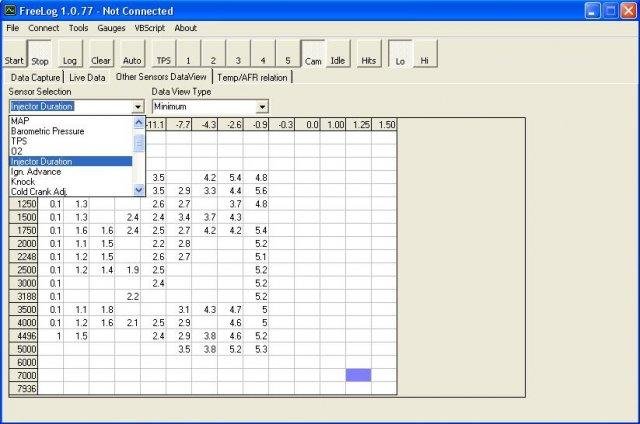The image size is (640, 424).
Task: Click the 7936 row header
Action: click(x=24, y=388)
